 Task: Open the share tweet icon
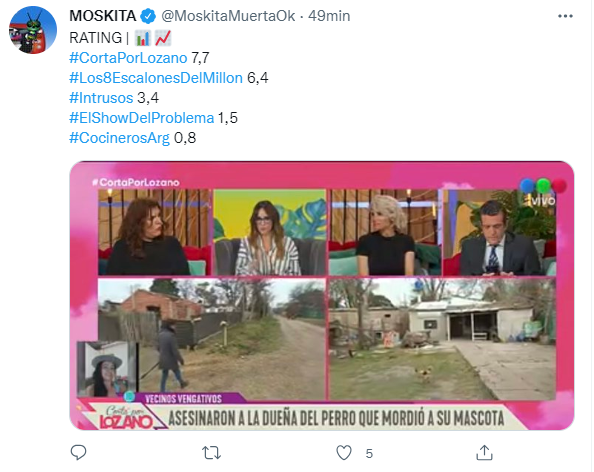(484, 452)
